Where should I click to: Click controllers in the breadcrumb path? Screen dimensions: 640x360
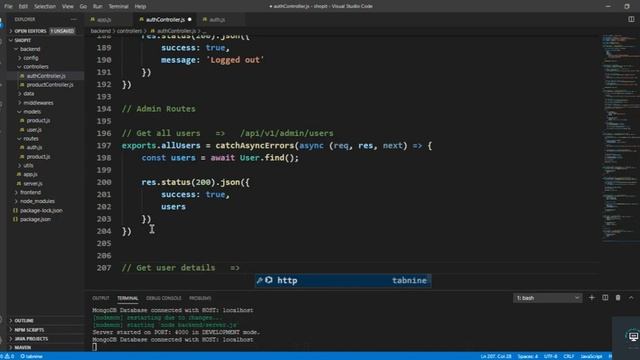tap(129, 31)
